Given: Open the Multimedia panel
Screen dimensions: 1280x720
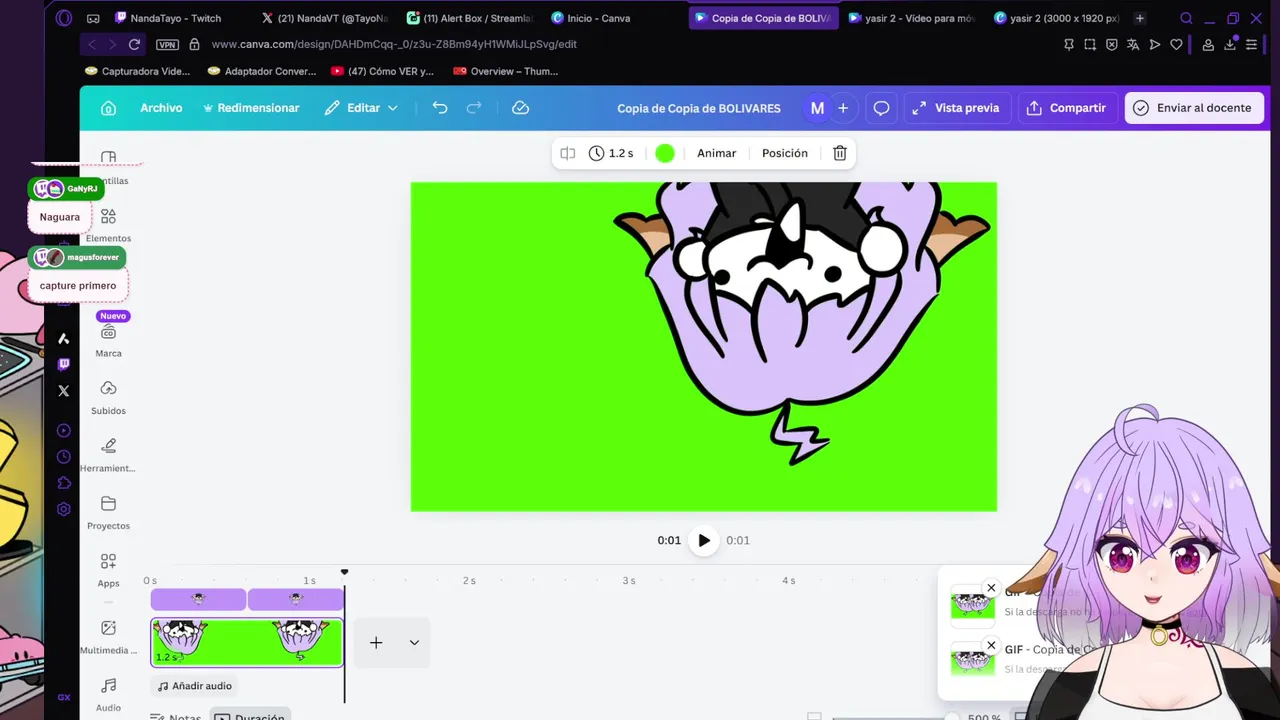Looking at the screenshot, I should pyautogui.click(x=108, y=636).
